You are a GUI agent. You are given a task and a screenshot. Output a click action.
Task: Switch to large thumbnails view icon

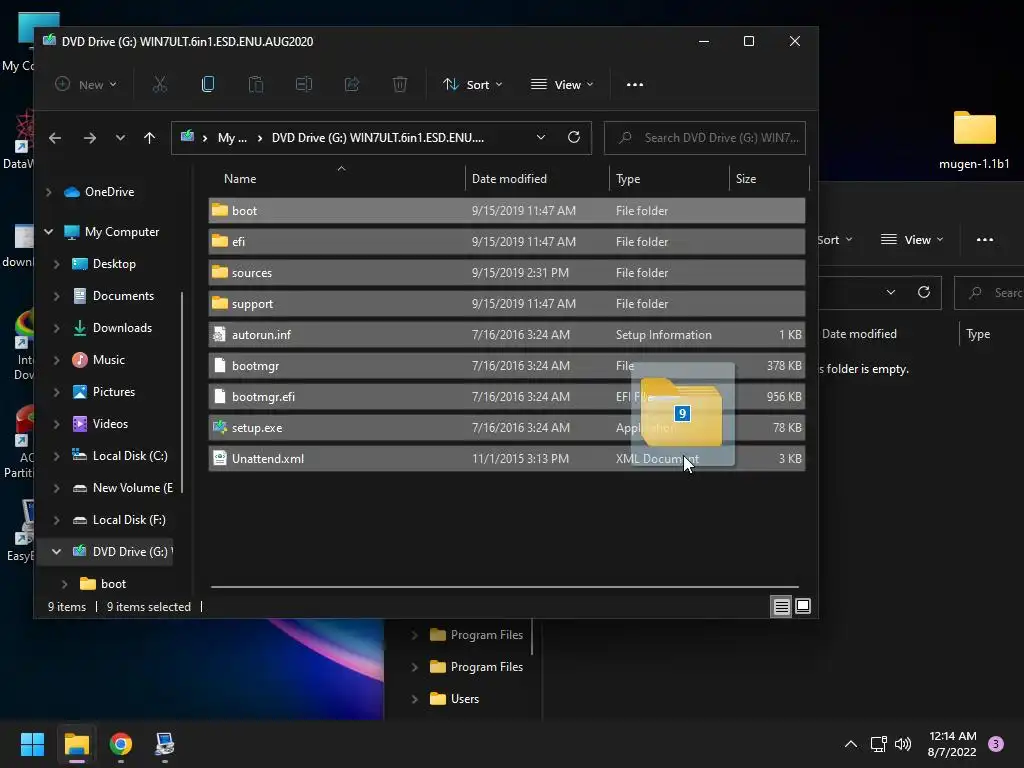(x=803, y=606)
